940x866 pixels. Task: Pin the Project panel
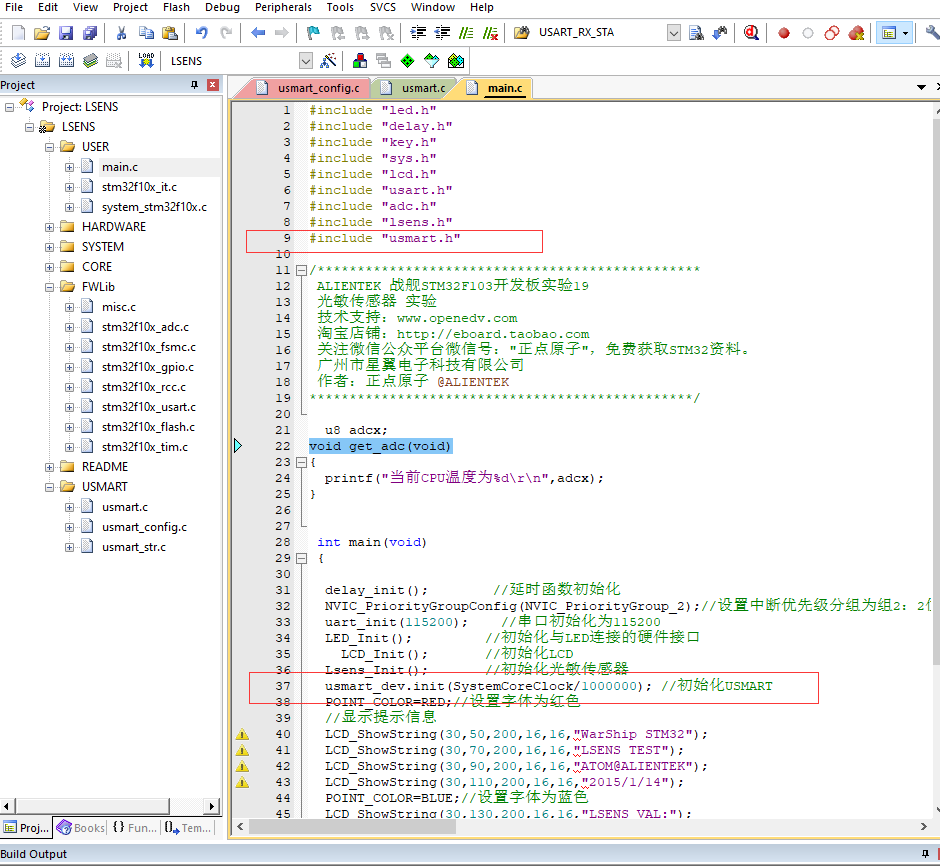pos(194,85)
